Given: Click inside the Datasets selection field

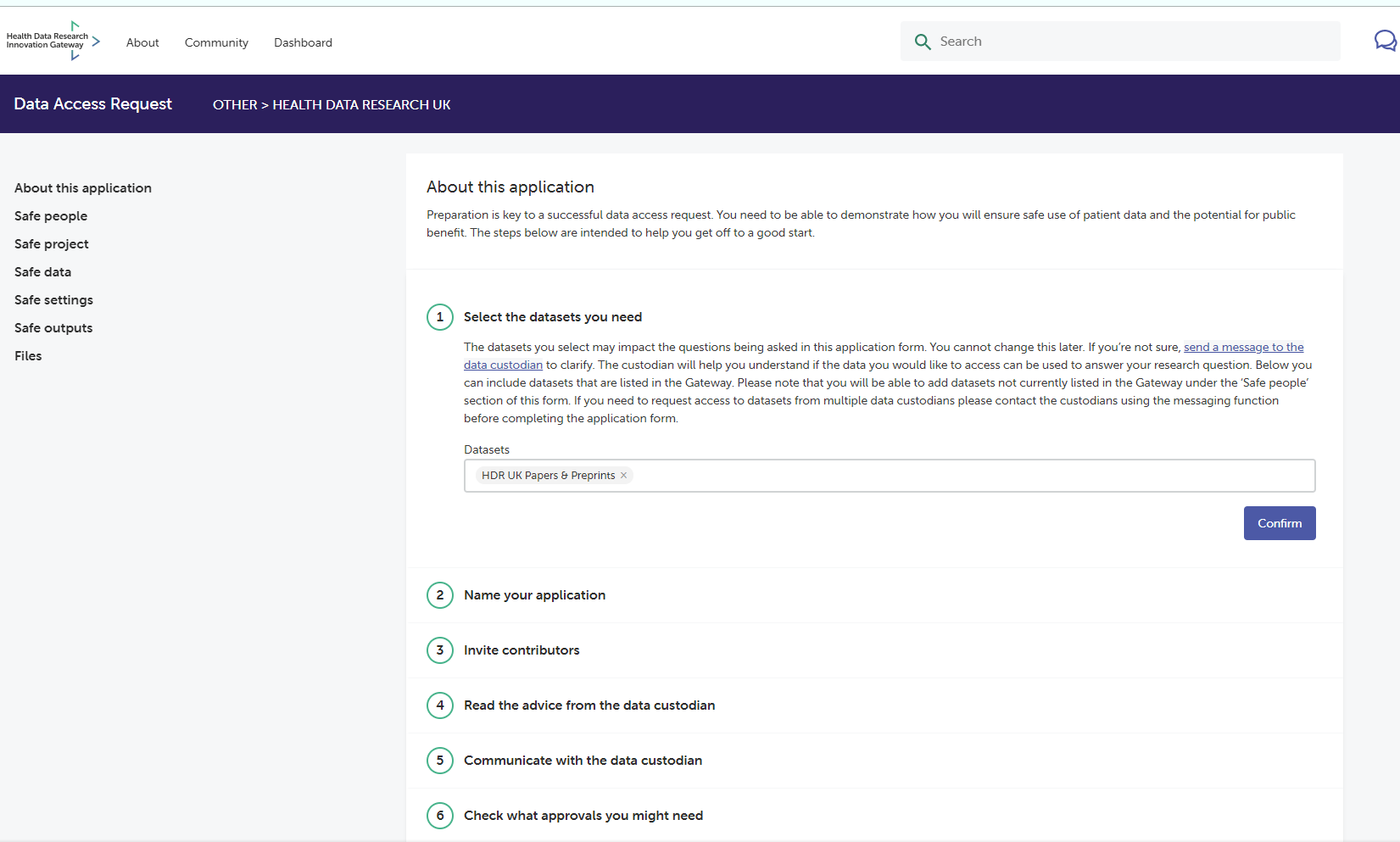Looking at the screenshot, I should tap(890, 476).
